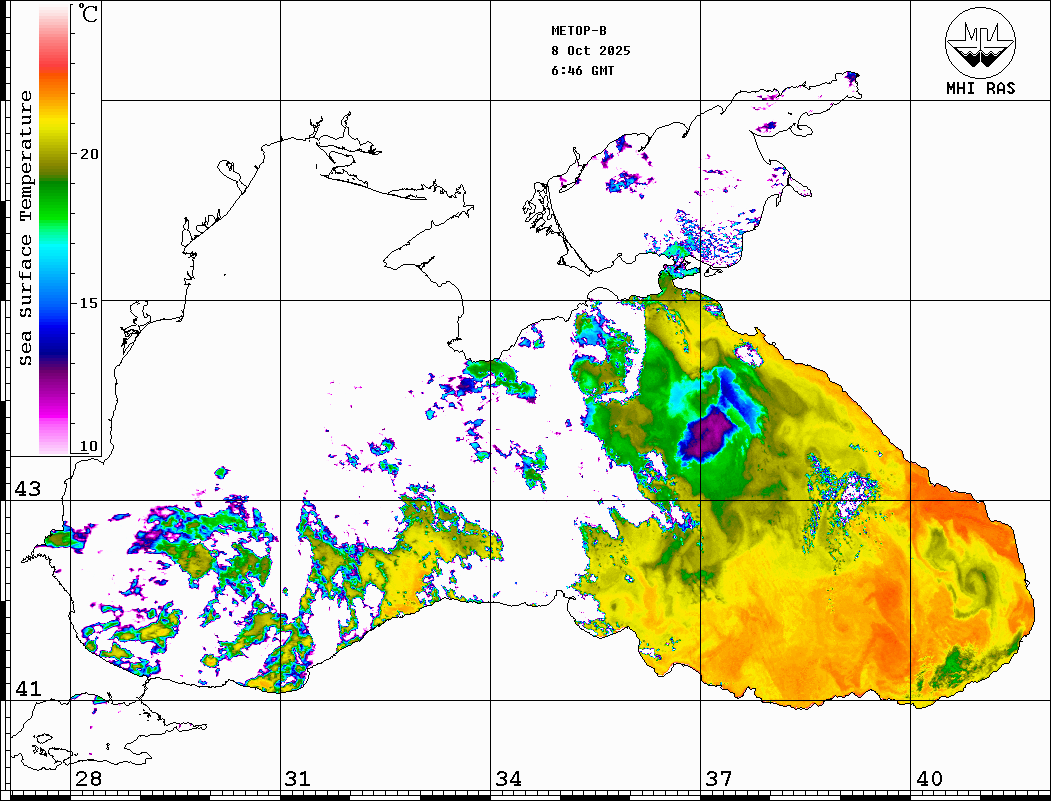Screen dimensions: 1051x801
Task: Click the 20 degree mark on legend
Action: point(89,154)
